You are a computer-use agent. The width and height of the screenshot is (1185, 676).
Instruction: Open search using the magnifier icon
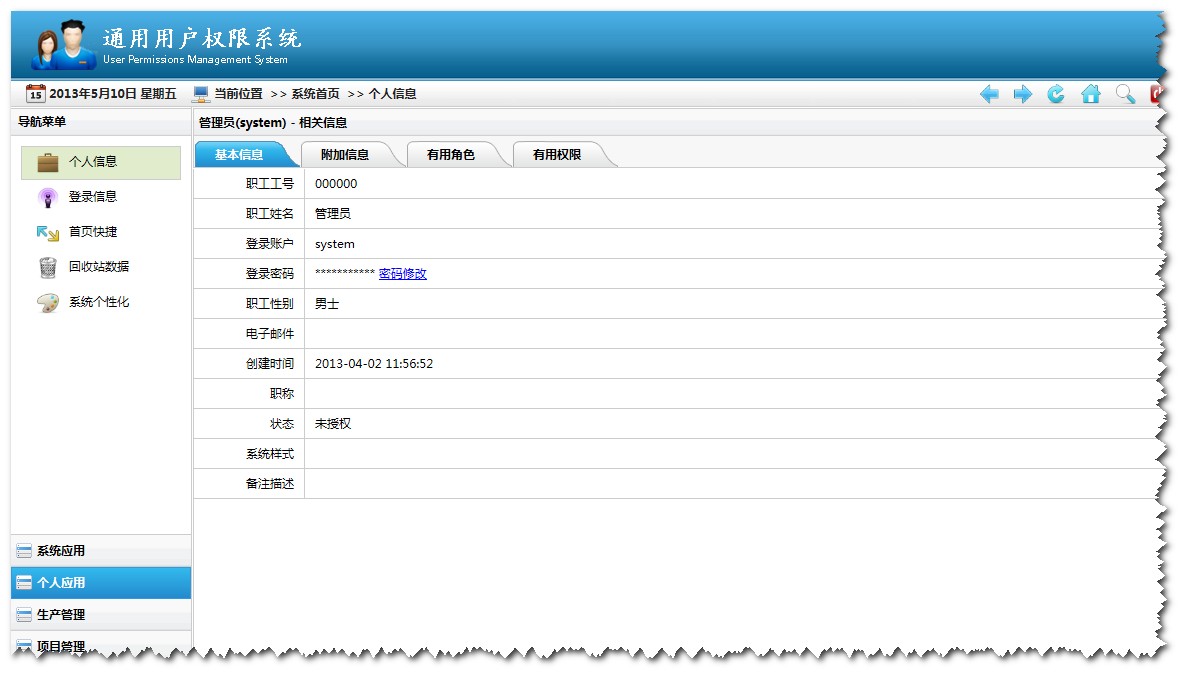(1124, 93)
